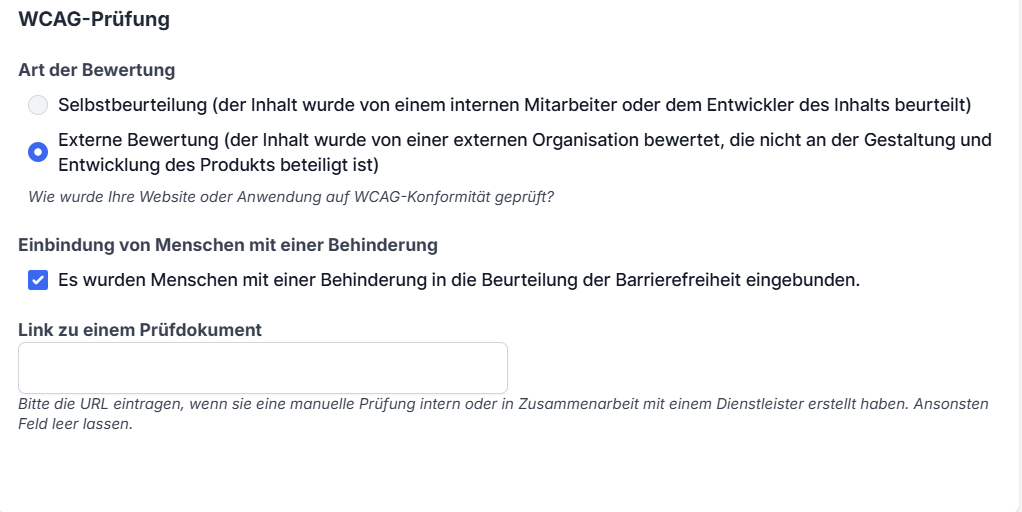This screenshot has width=1022, height=512.
Task: Click the 'Link zu einem Prüfdokument' field label
Action: pos(140,329)
